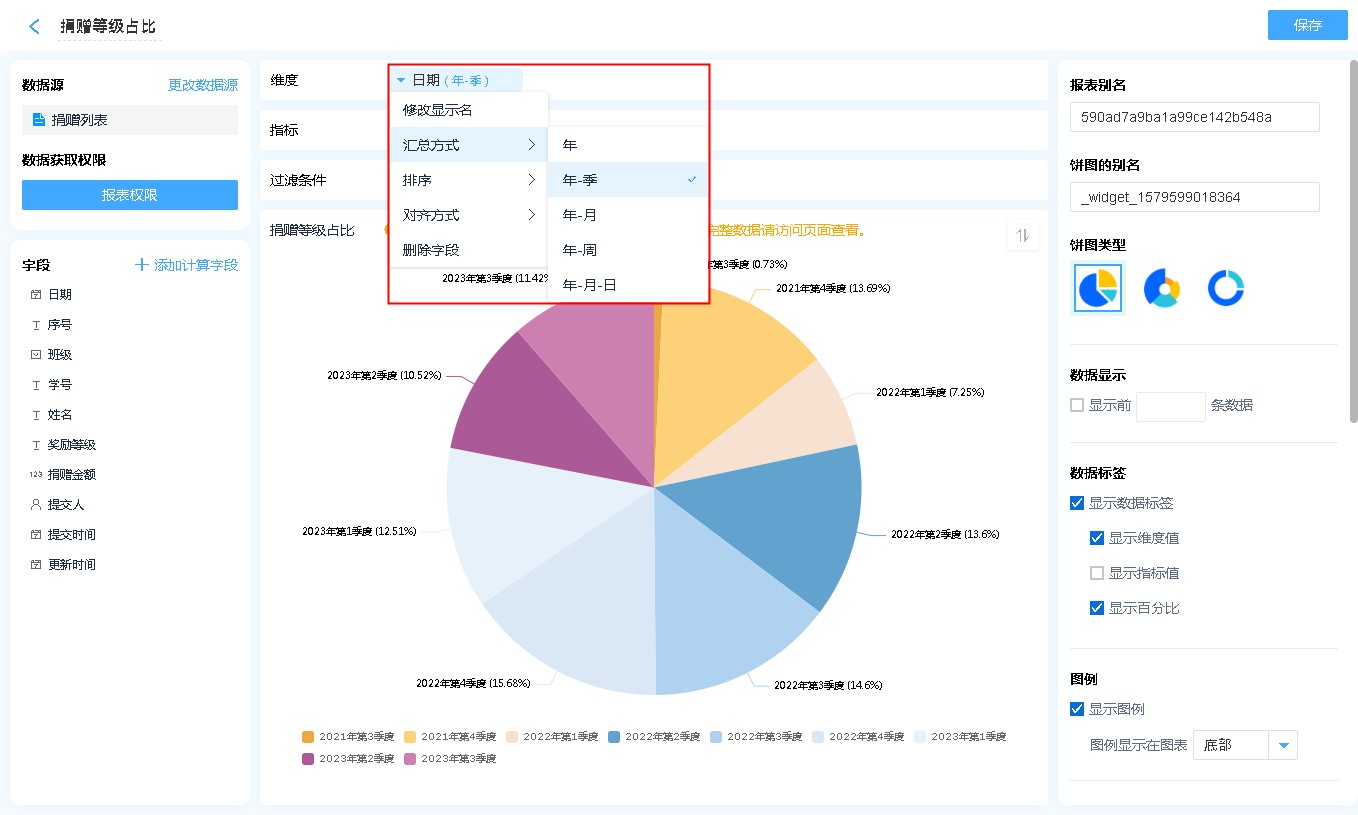1358x815 pixels.
Task: Click the plus icon to add calculated field
Action: coord(142,265)
